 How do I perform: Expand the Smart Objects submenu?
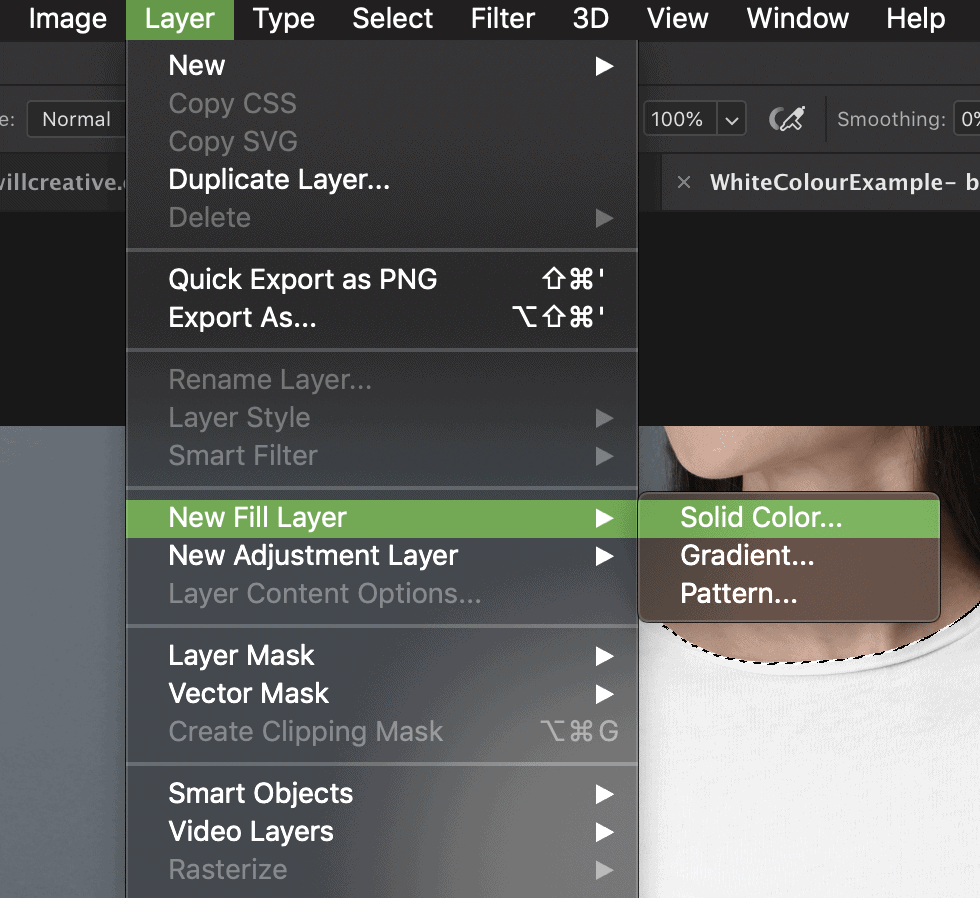[382, 794]
